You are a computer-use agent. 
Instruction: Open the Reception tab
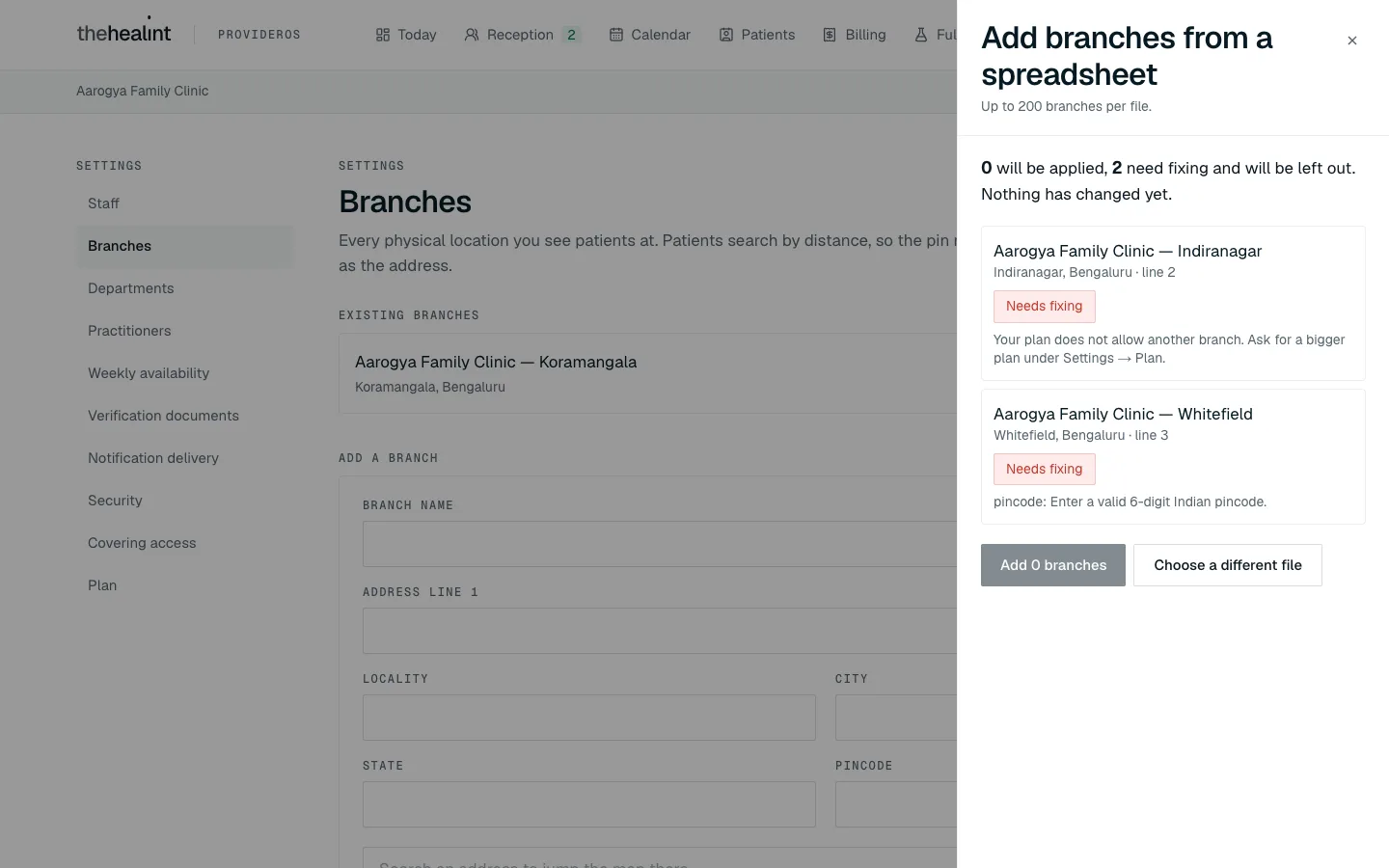point(522,35)
